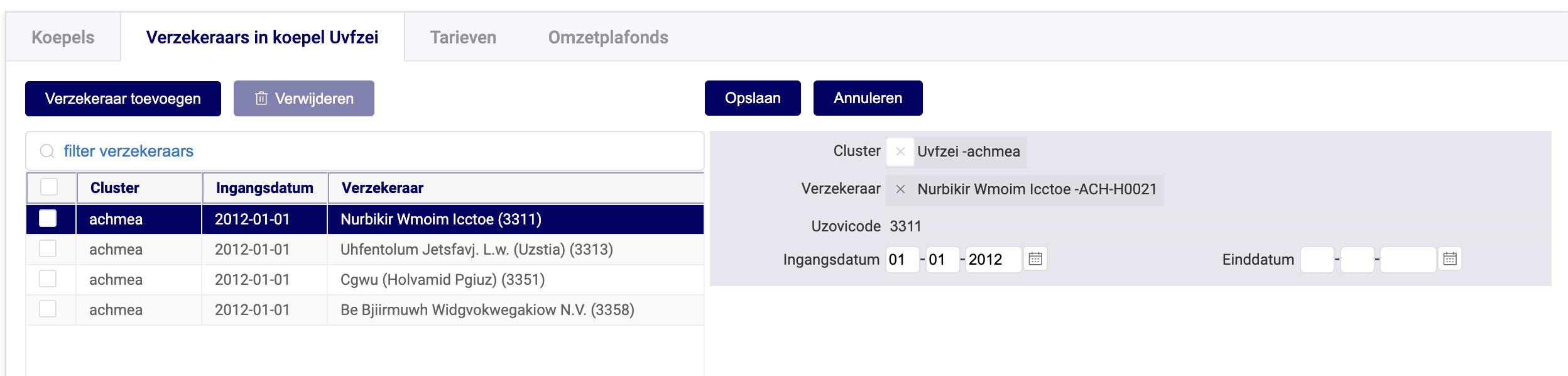
Task: Tick the checkbox for Cgwu (Holvamid Pgiuz)
Action: [x=48, y=279]
